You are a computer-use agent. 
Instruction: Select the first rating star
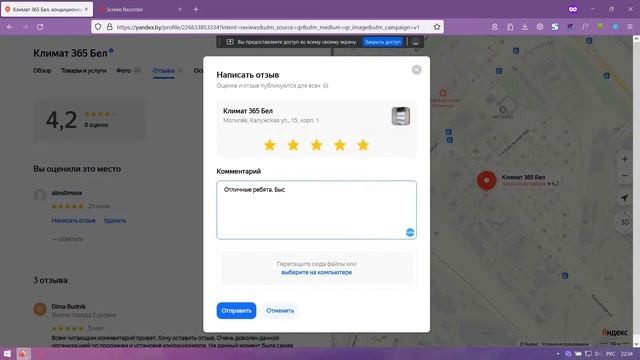click(270, 145)
